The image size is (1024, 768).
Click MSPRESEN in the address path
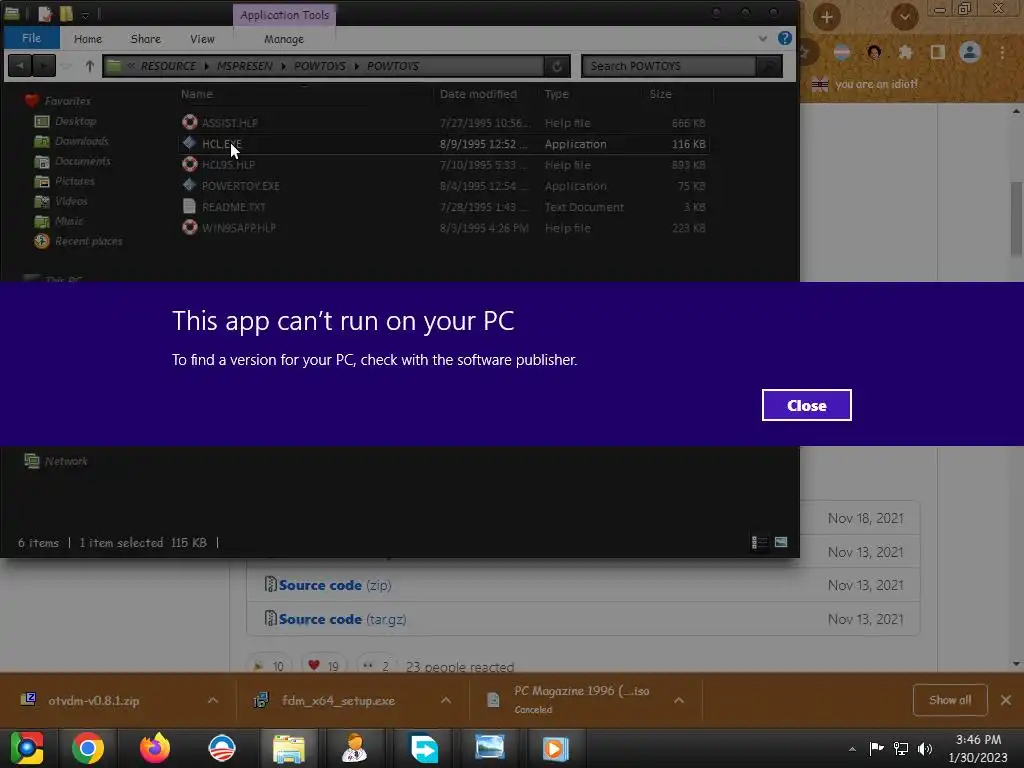click(x=245, y=66)
